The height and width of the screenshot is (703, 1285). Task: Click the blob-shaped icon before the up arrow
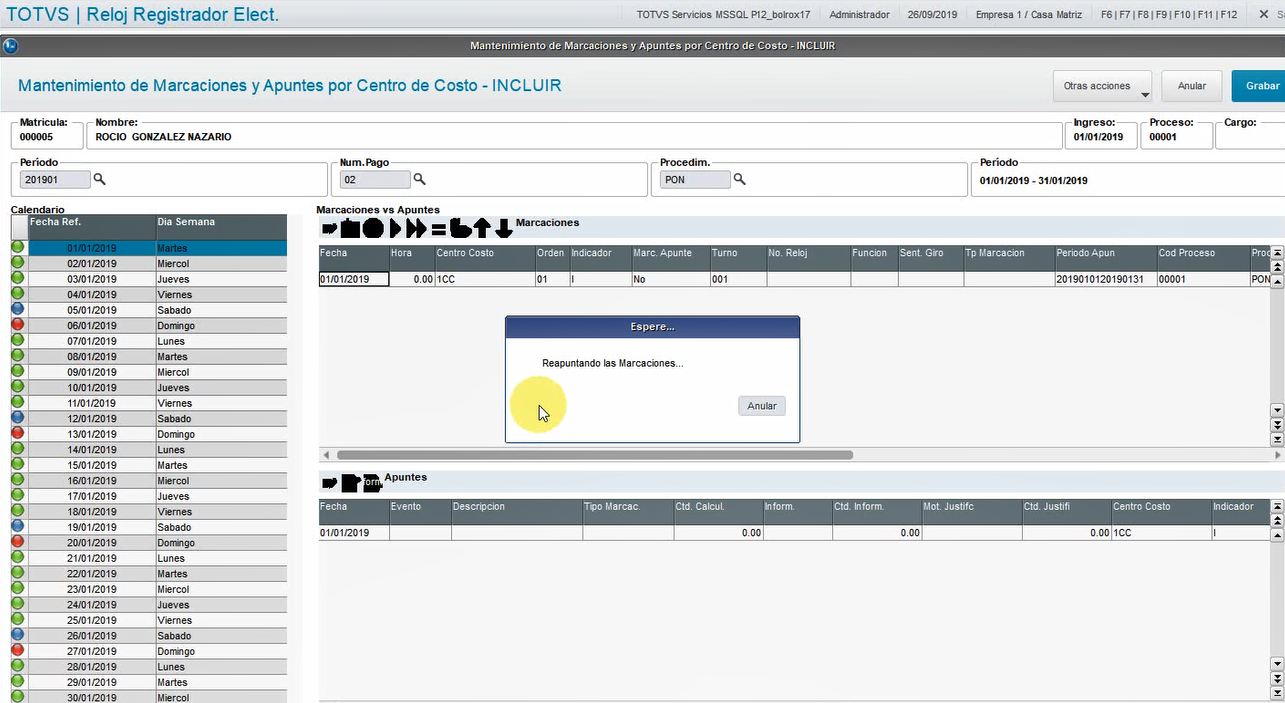point(460,228)
